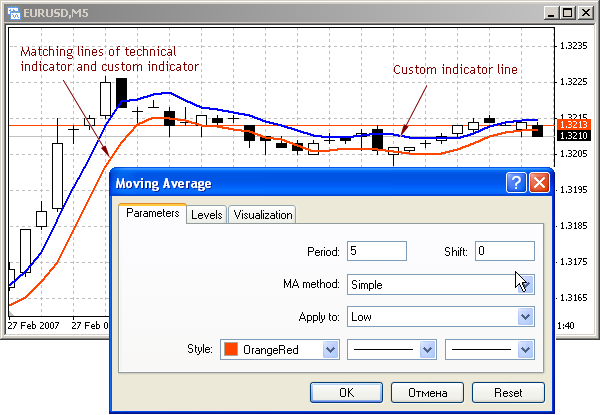The image size is (600, 415).
Task: Click the Reset button
Action: [508, 393]
